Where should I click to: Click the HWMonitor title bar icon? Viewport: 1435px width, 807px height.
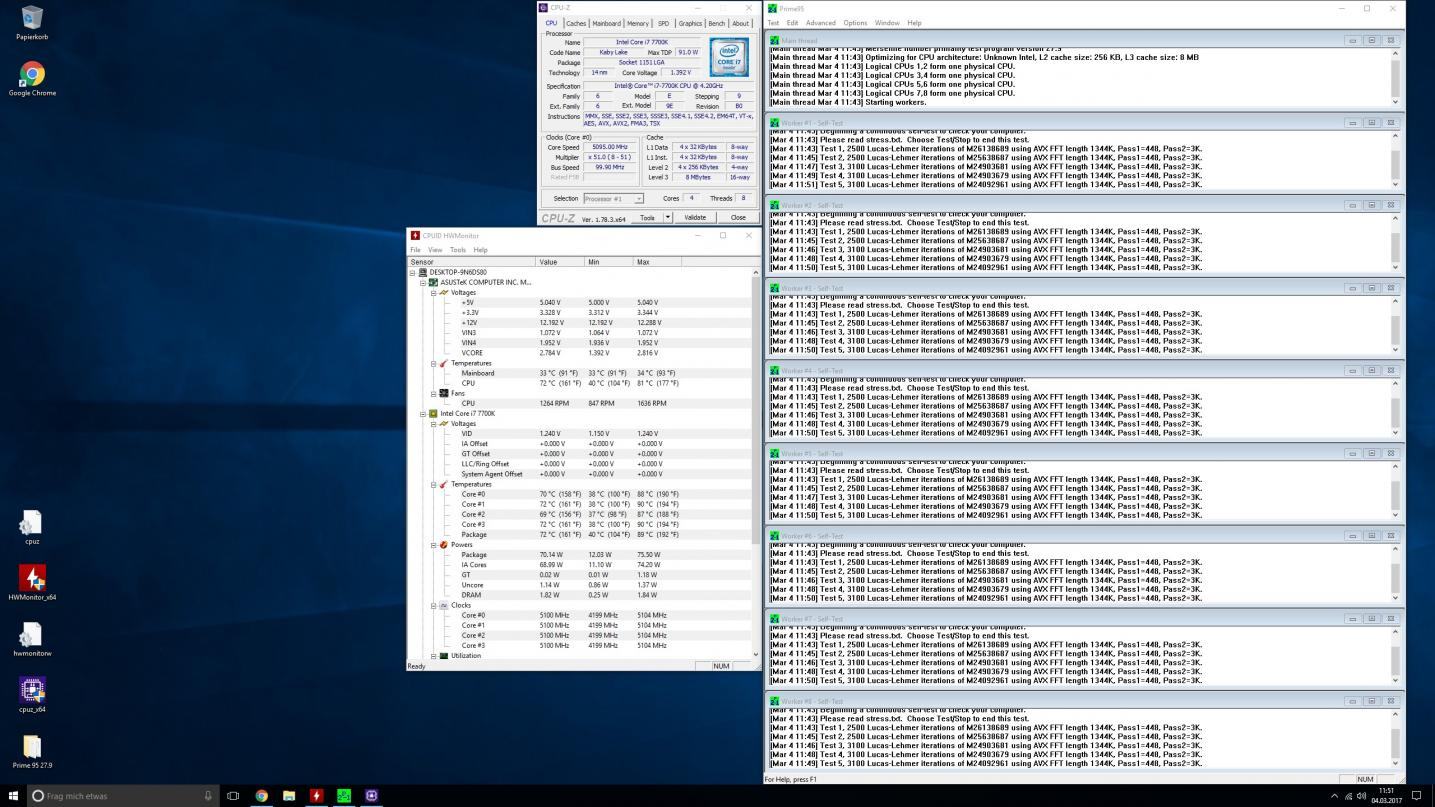(415, 236)
